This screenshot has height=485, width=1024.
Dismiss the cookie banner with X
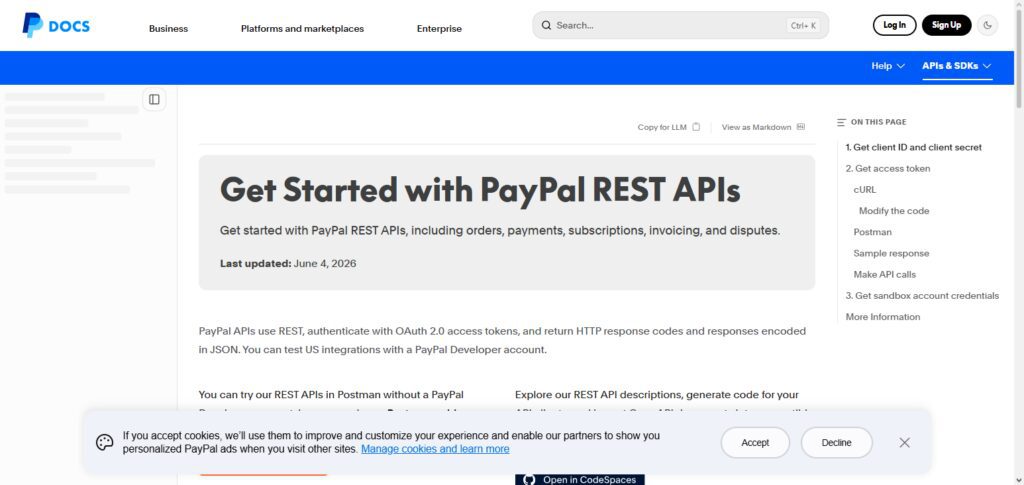(904, 443)
